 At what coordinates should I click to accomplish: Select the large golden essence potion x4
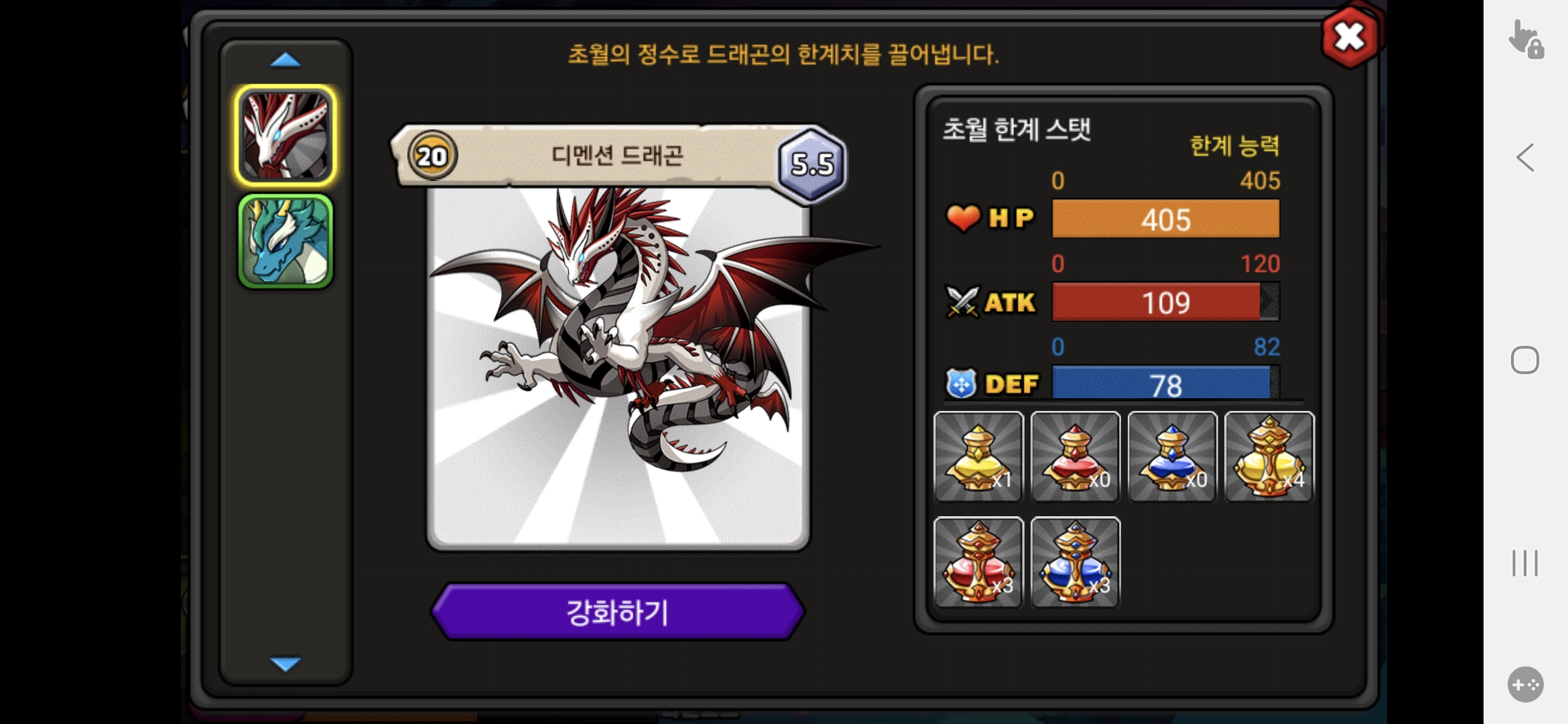click(1270, 457)
